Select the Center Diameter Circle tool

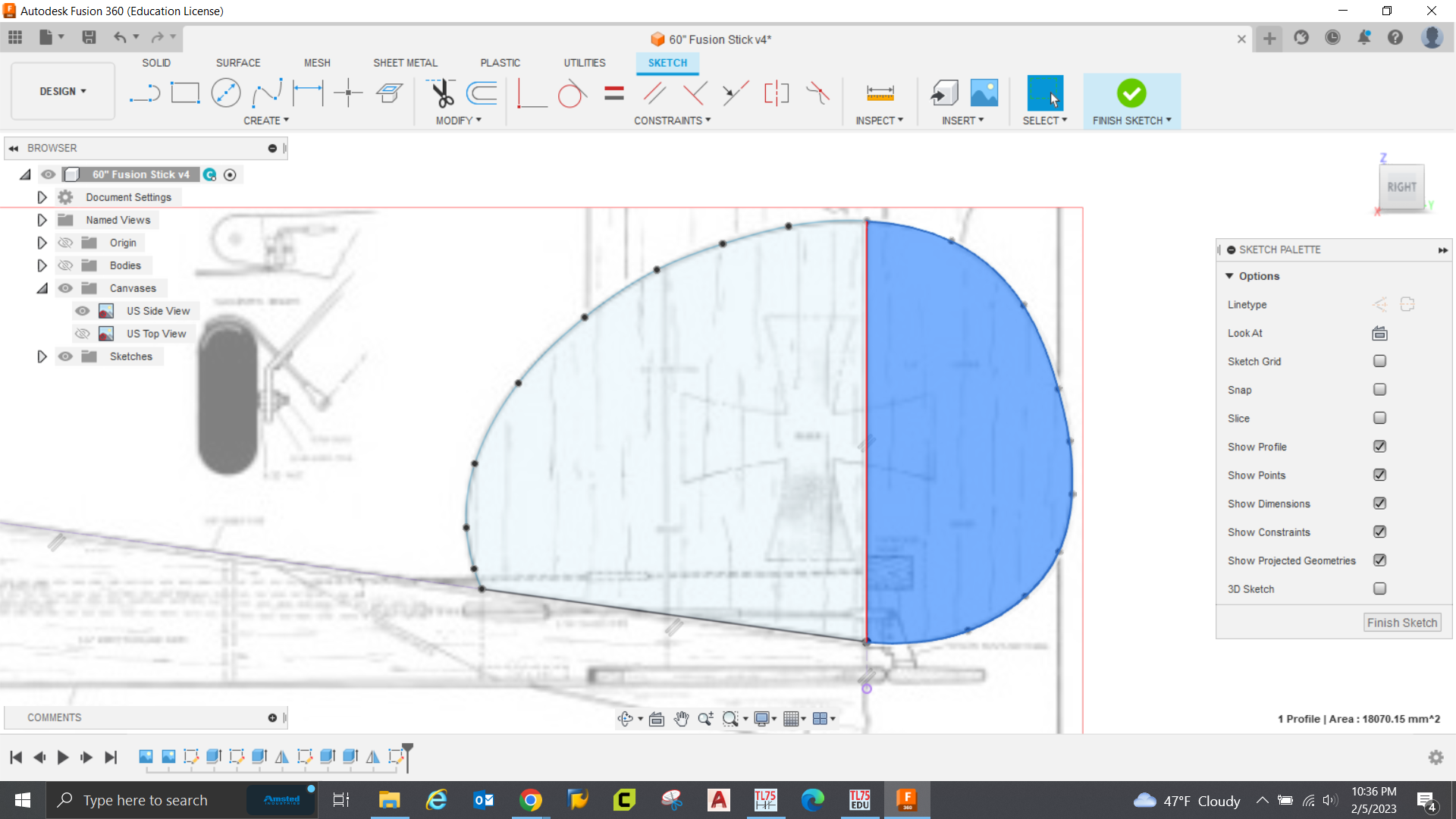pos(226,93)
